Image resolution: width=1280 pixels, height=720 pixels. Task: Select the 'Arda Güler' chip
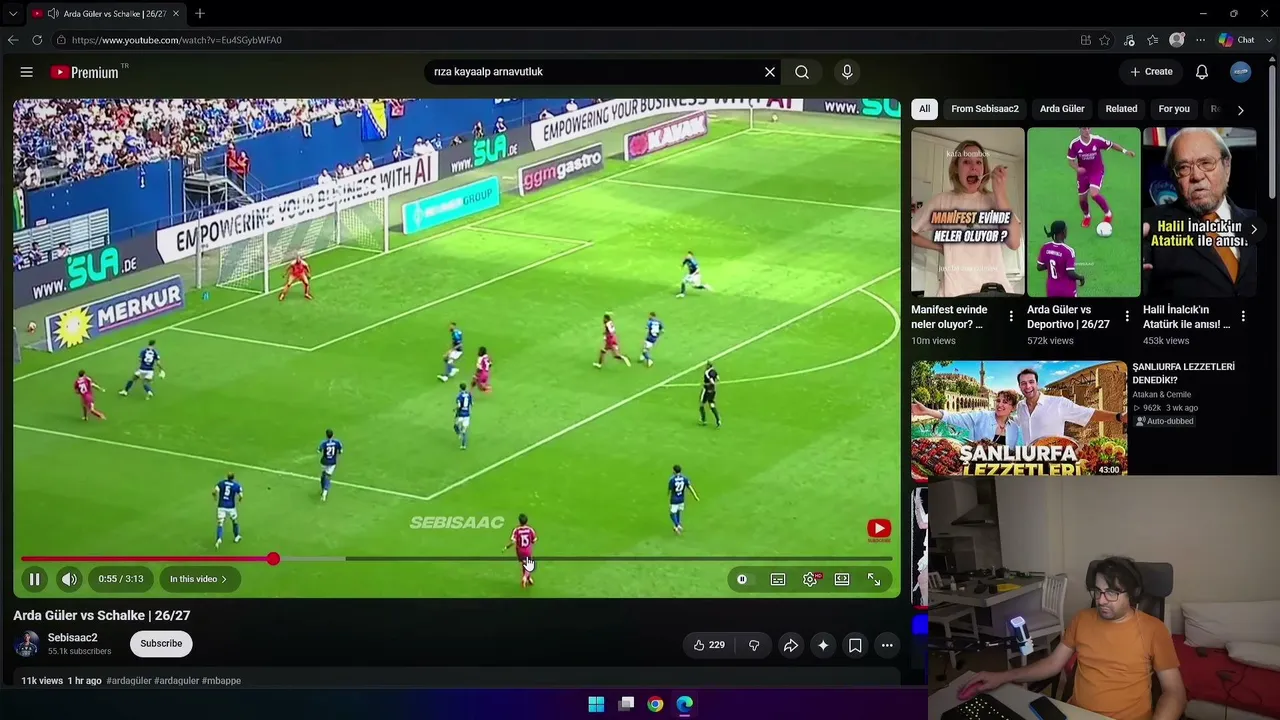[1062, 109]
